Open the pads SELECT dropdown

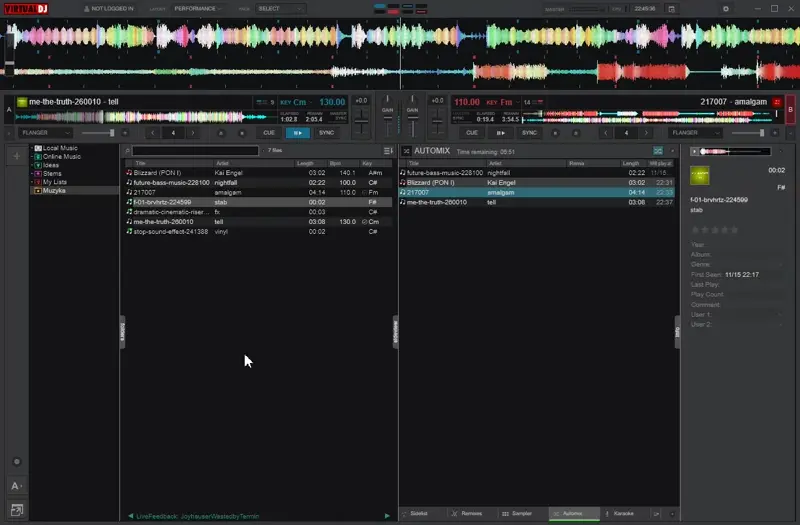tap(281, 9)
